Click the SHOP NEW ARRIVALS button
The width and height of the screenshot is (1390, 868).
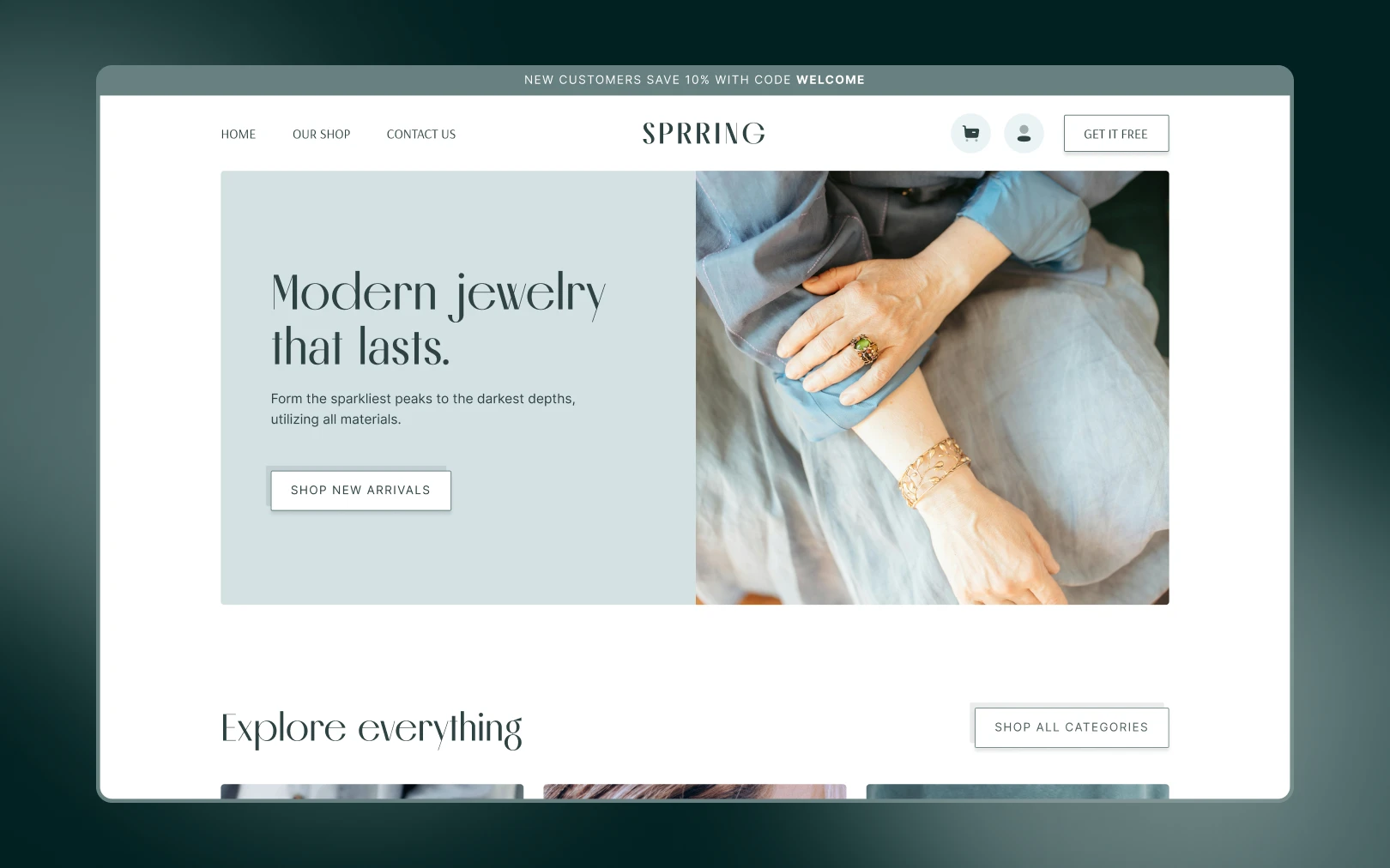click(x=361, y=490)
